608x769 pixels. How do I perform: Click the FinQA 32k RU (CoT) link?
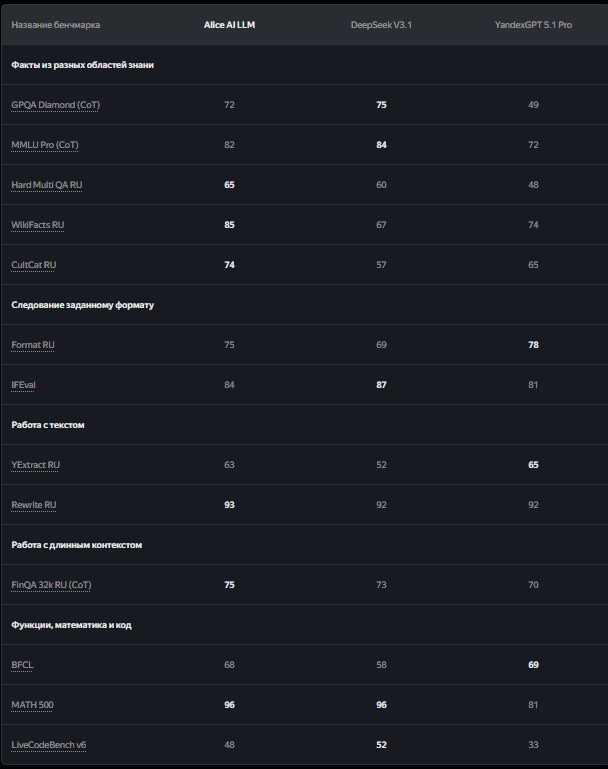[x=51, y=585]
